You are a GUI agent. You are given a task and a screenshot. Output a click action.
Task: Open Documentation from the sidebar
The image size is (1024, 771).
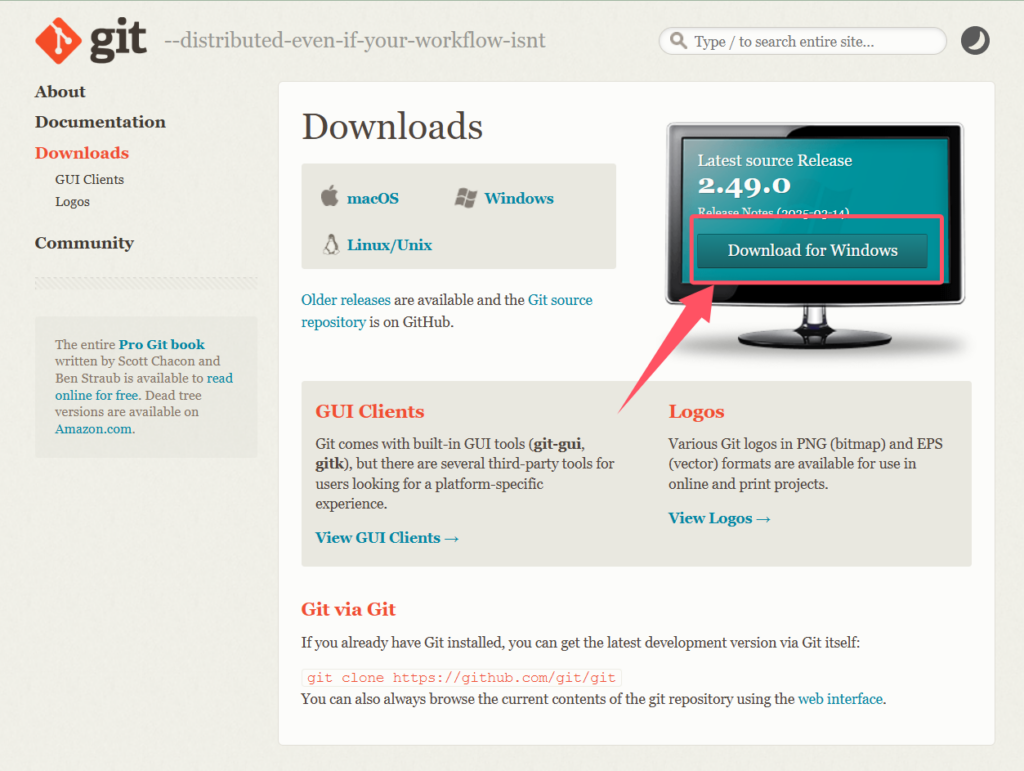coord(100,122)
